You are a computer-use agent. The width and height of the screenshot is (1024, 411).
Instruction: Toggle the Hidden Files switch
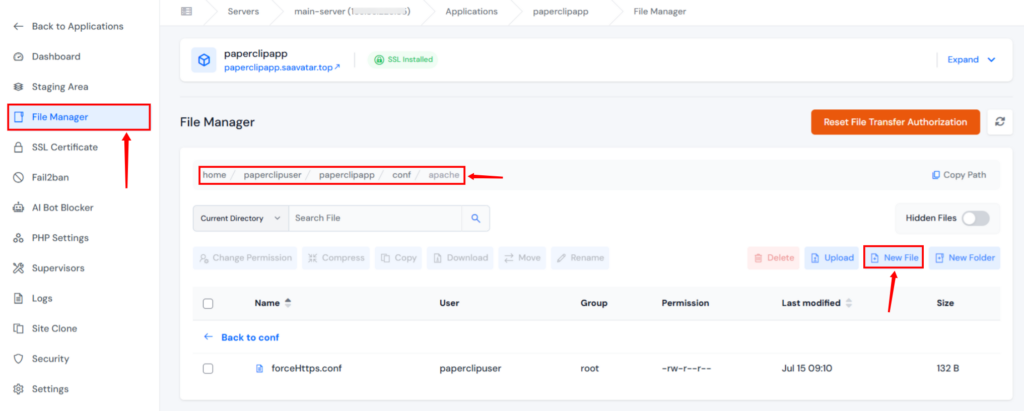point(976,218)
